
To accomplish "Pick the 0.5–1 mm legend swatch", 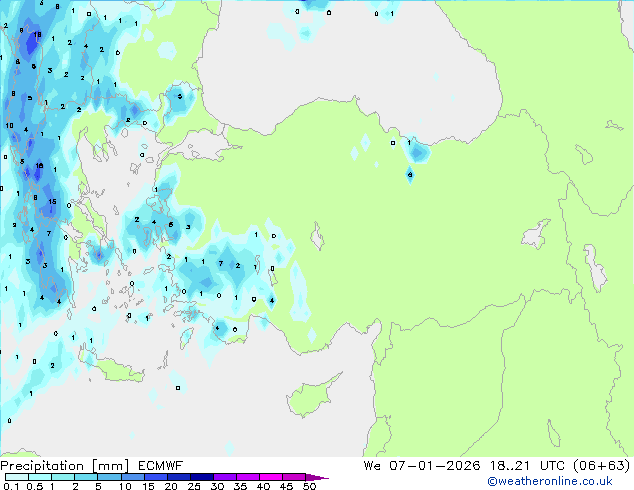I will 40,477.
